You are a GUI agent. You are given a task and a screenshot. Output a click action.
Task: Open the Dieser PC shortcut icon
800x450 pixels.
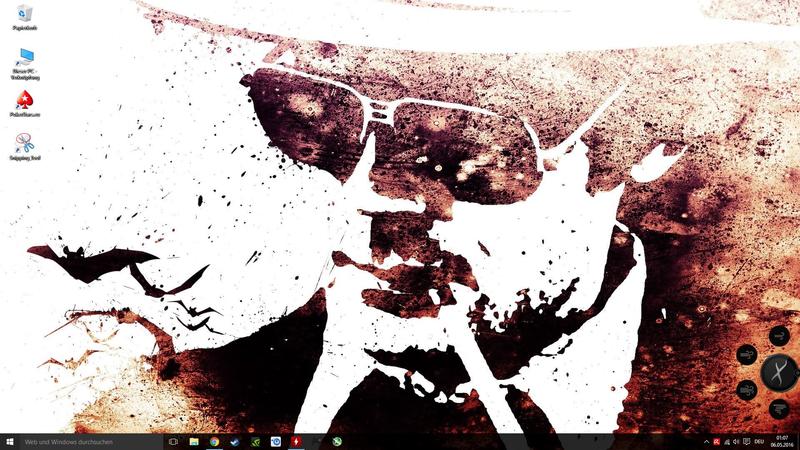[24, 64]
